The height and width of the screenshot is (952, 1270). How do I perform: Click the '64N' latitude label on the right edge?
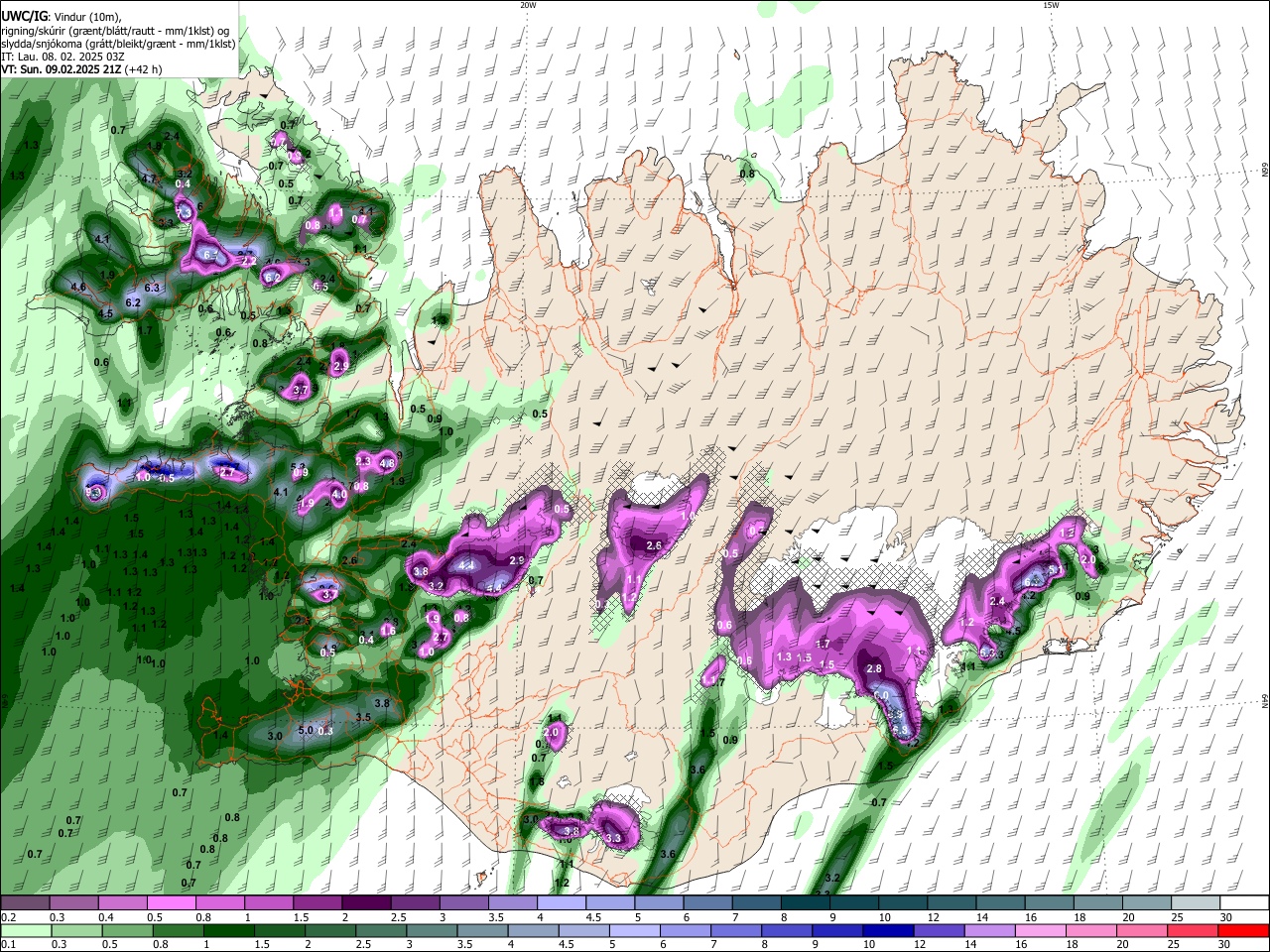point(1265,701)
